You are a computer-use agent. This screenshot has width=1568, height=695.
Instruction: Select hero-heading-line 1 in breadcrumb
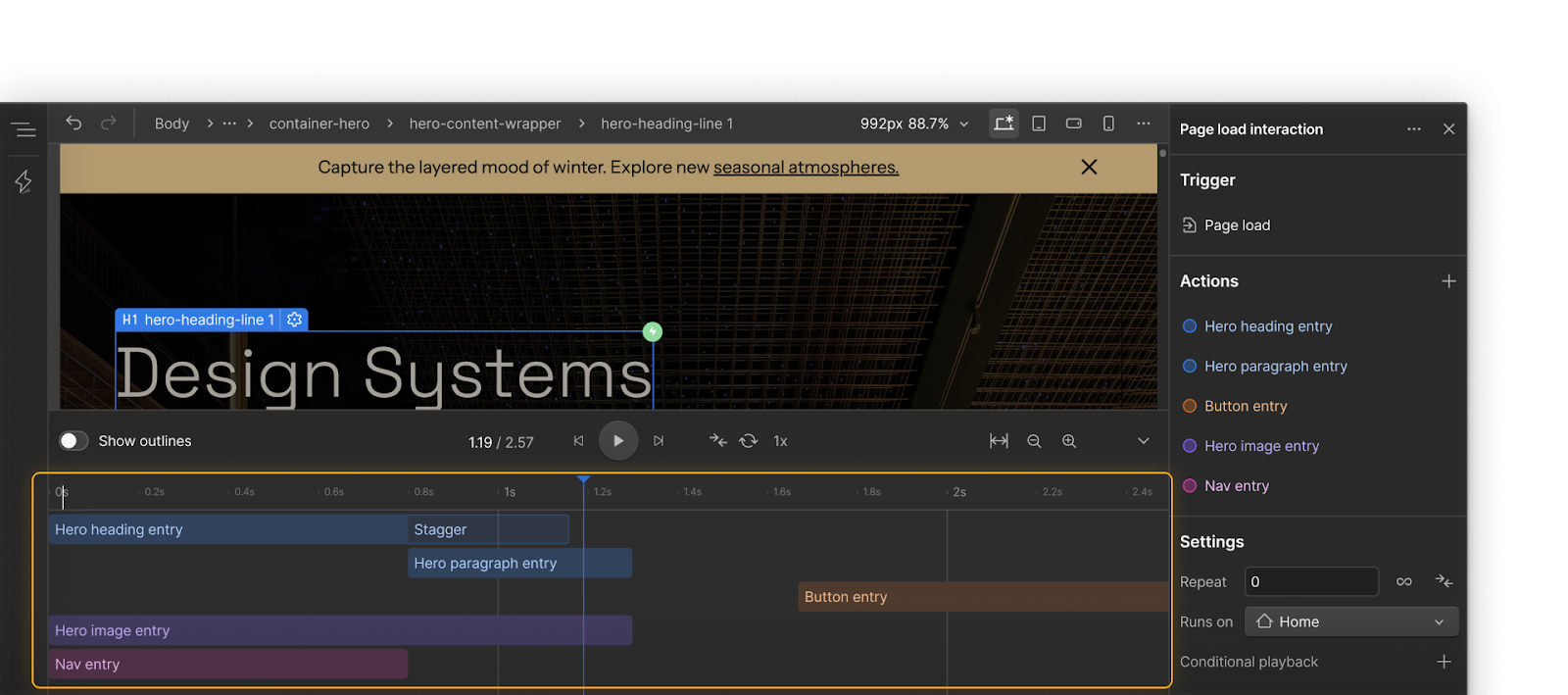[x=666, y=124]
